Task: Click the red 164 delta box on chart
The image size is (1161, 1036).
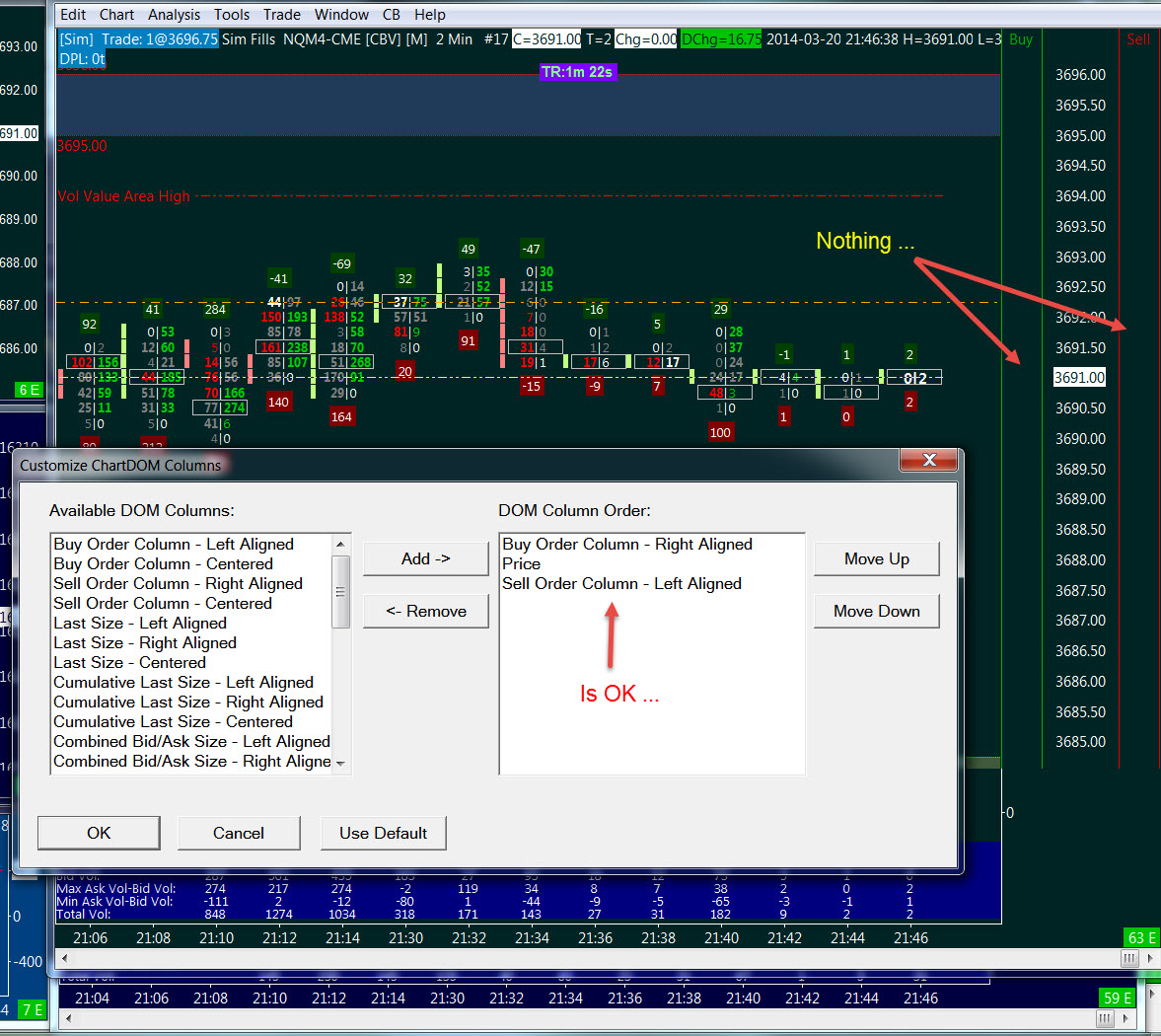Action: click(x=341, y=417)
